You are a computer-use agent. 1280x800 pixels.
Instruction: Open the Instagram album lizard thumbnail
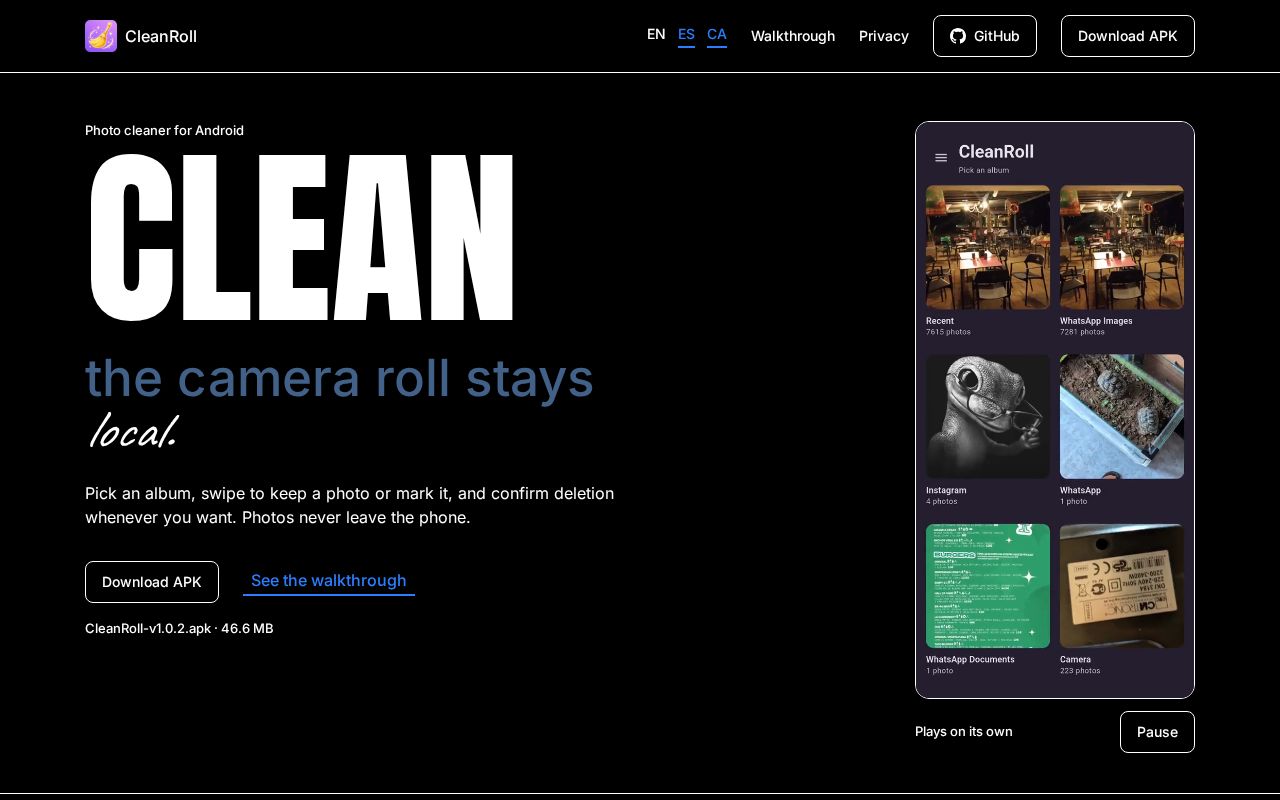tap(988, 416)
